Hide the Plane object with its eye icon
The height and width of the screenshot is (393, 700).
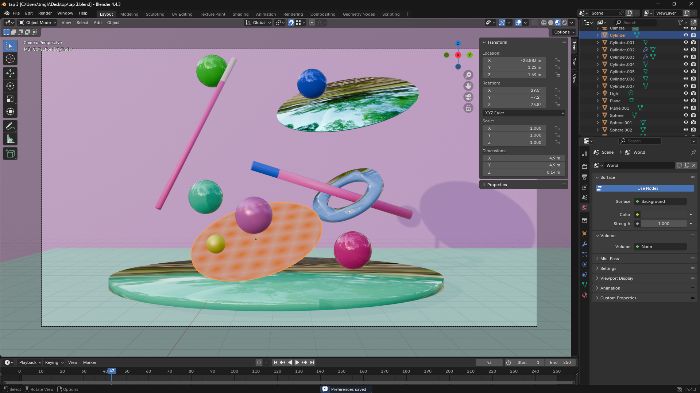pos(686,100)
